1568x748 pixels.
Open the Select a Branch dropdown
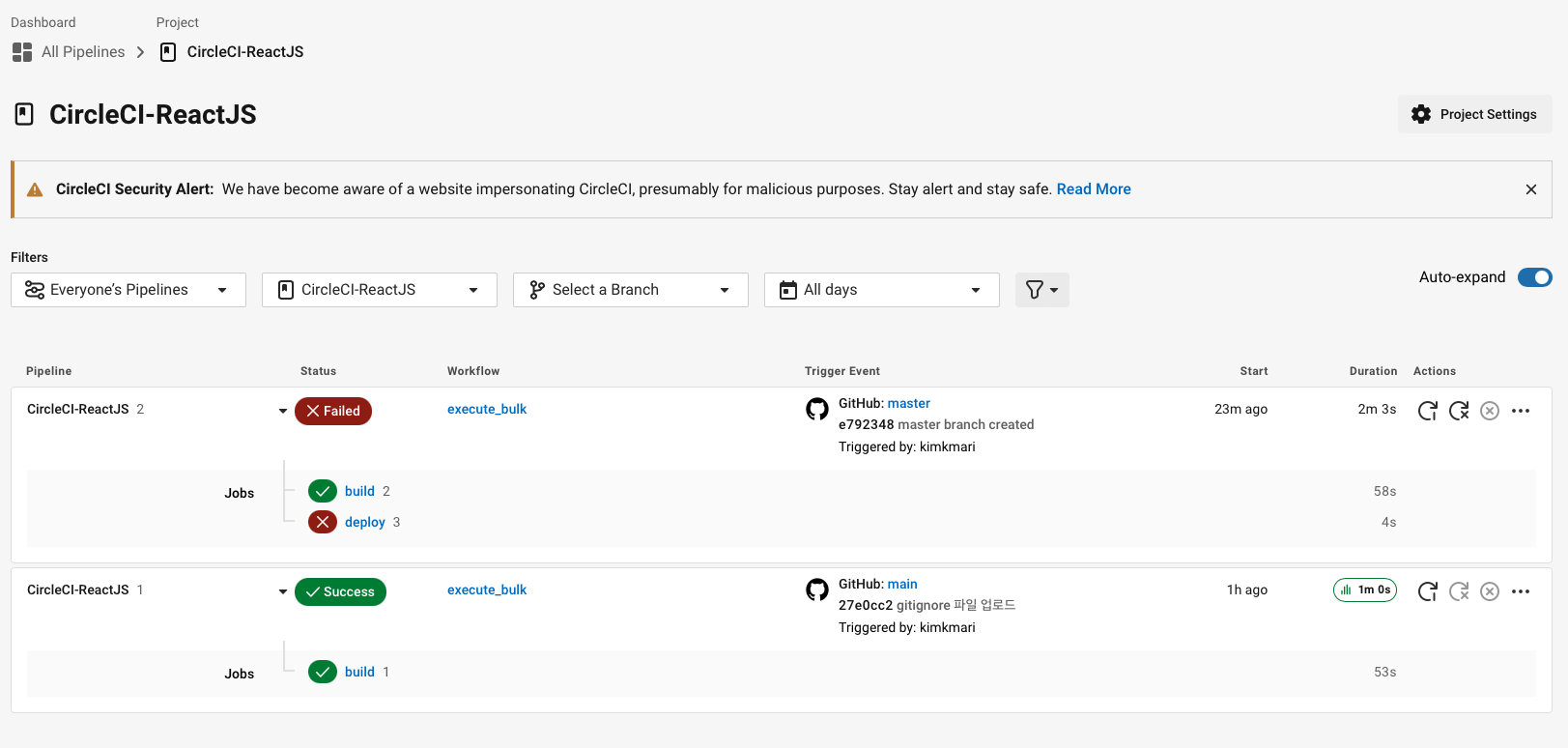630,290
